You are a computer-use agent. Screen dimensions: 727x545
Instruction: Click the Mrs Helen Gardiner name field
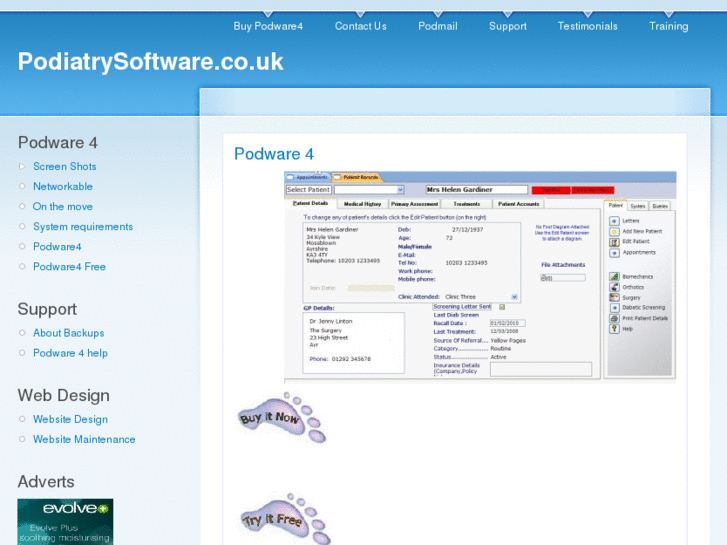[477, 190]
